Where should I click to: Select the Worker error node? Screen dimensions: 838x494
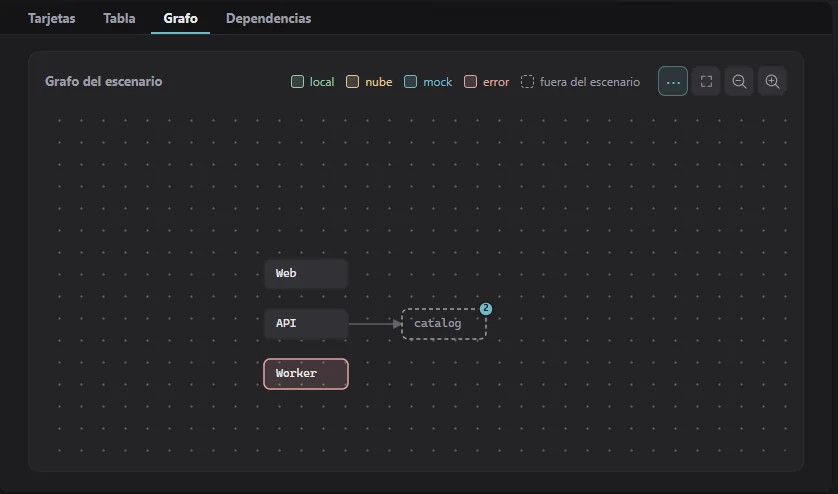[x=306, y=374]
